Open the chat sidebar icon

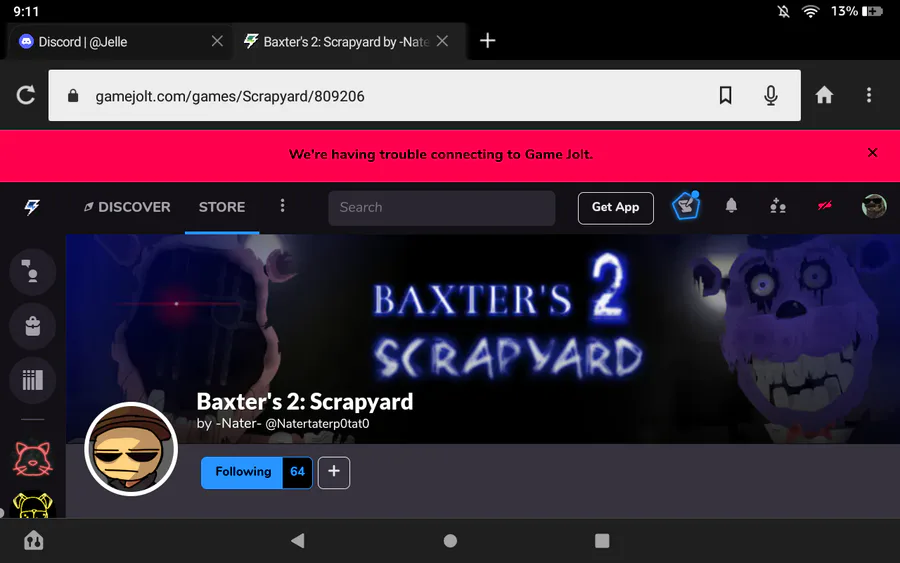click(33, 272)
